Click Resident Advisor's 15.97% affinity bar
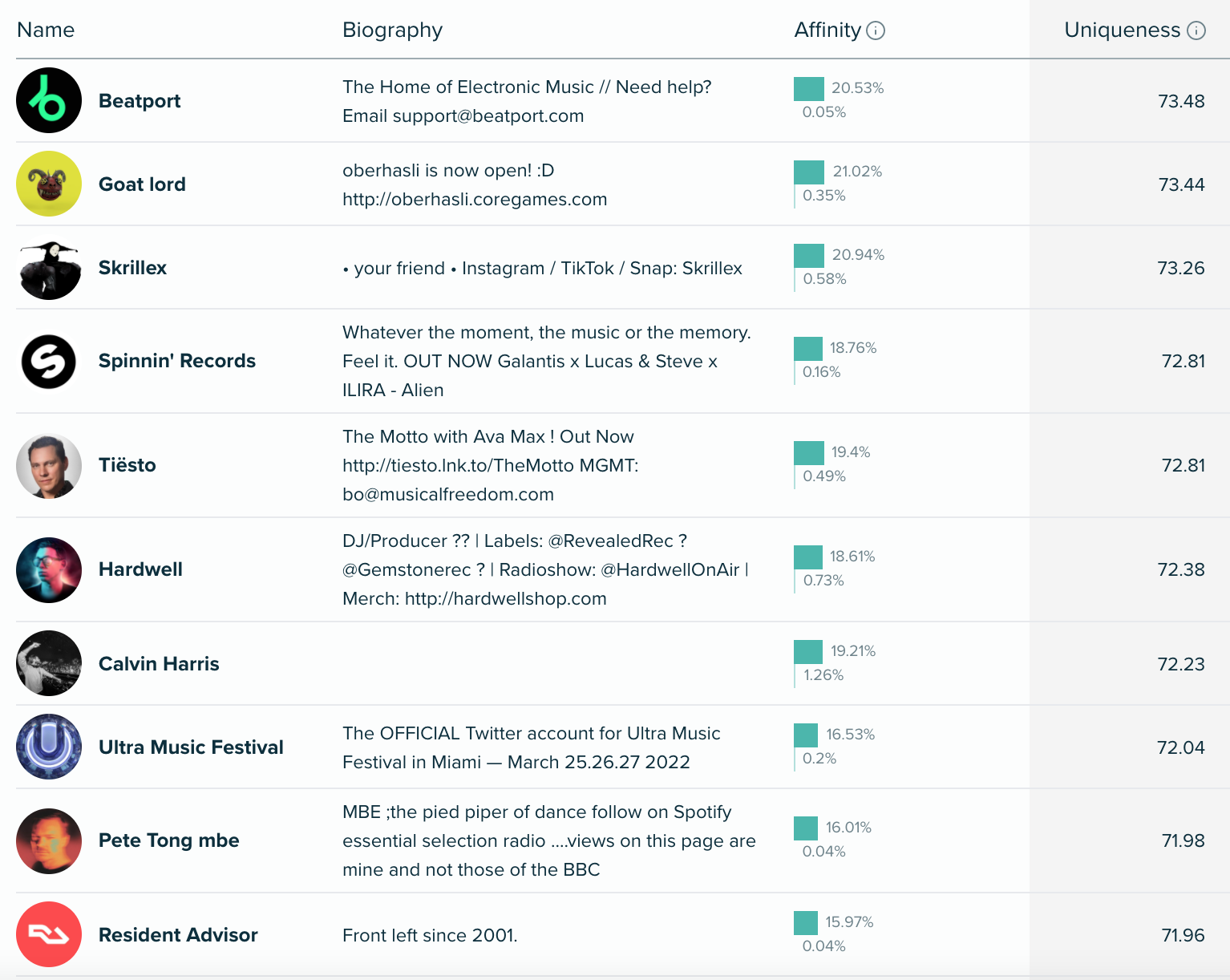Viewport: 1230px width, 980px height. click(806, 923)
